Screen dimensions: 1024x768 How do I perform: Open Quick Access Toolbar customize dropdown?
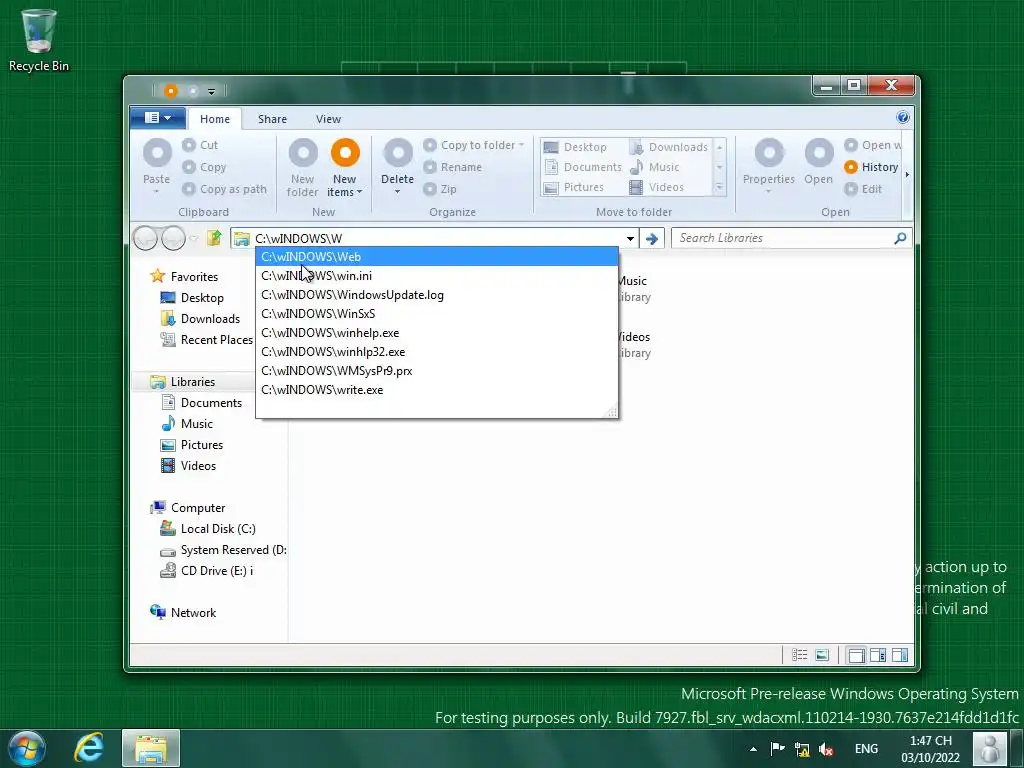[x=212, y=91]
